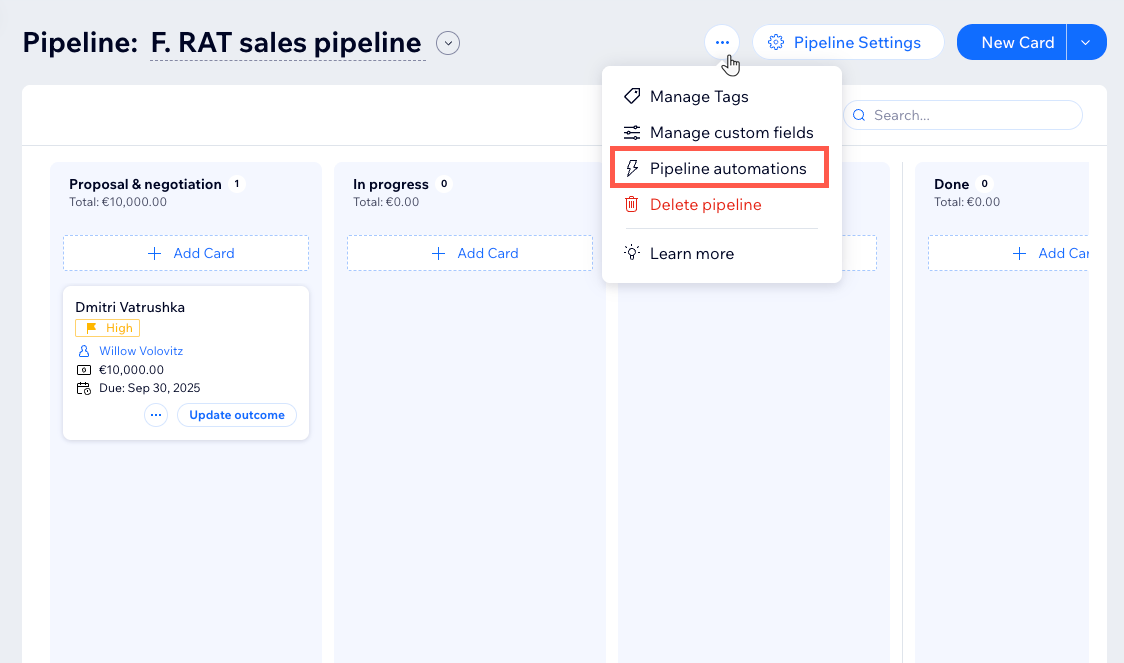1124x663 pixels.
Task: Click Total: €10,000.00 under Proposal & negotiation
Action: [118, 202]
